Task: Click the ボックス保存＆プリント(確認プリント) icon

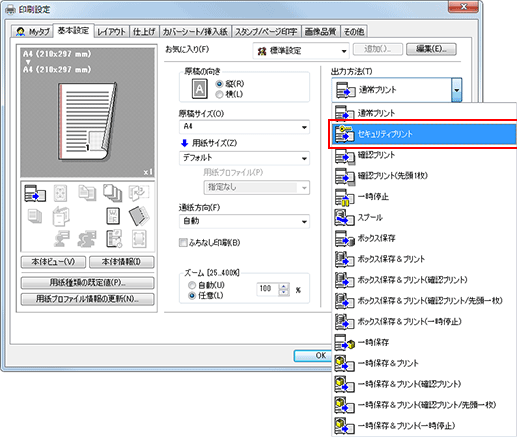Action: (x=344, y=280)
